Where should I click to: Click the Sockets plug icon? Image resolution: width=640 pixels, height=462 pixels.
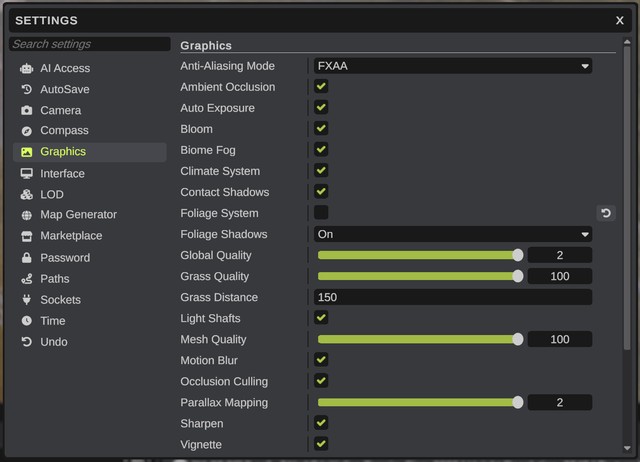(27, 300)
